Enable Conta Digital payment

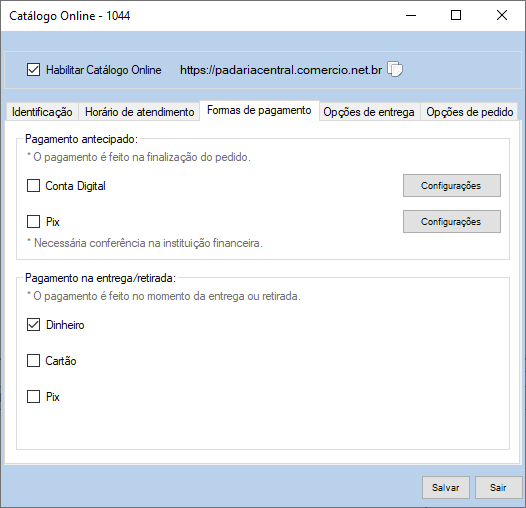(34, 186)
